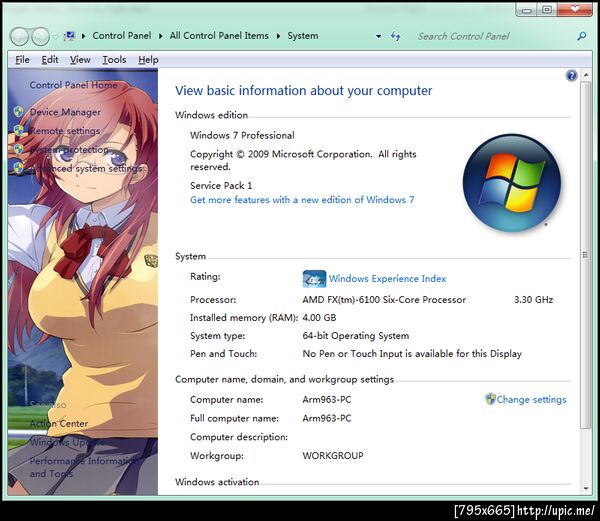
Task: Click the System breadcrumb segment
Action: pos(303,36)
